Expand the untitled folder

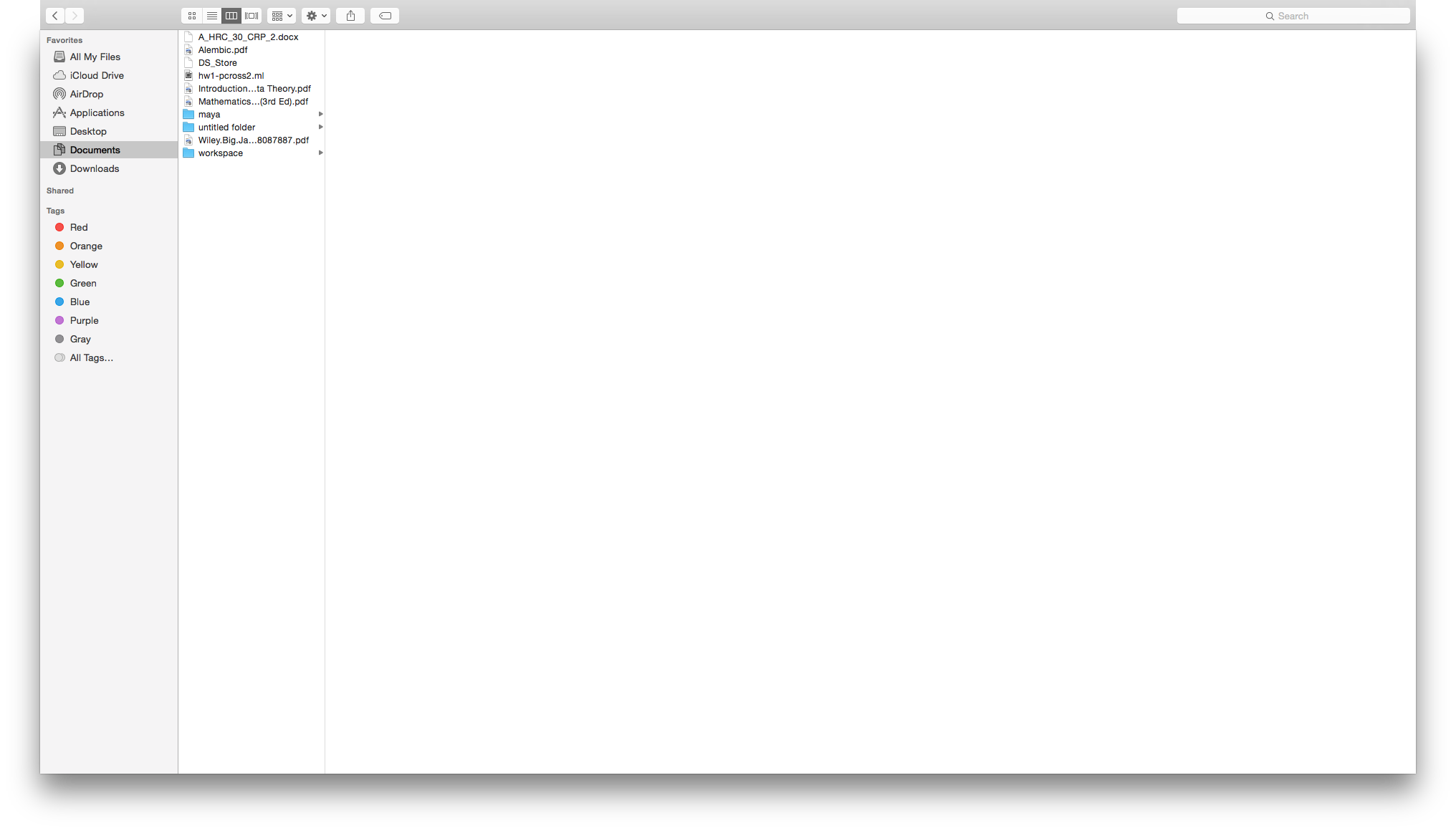point(321,127)
